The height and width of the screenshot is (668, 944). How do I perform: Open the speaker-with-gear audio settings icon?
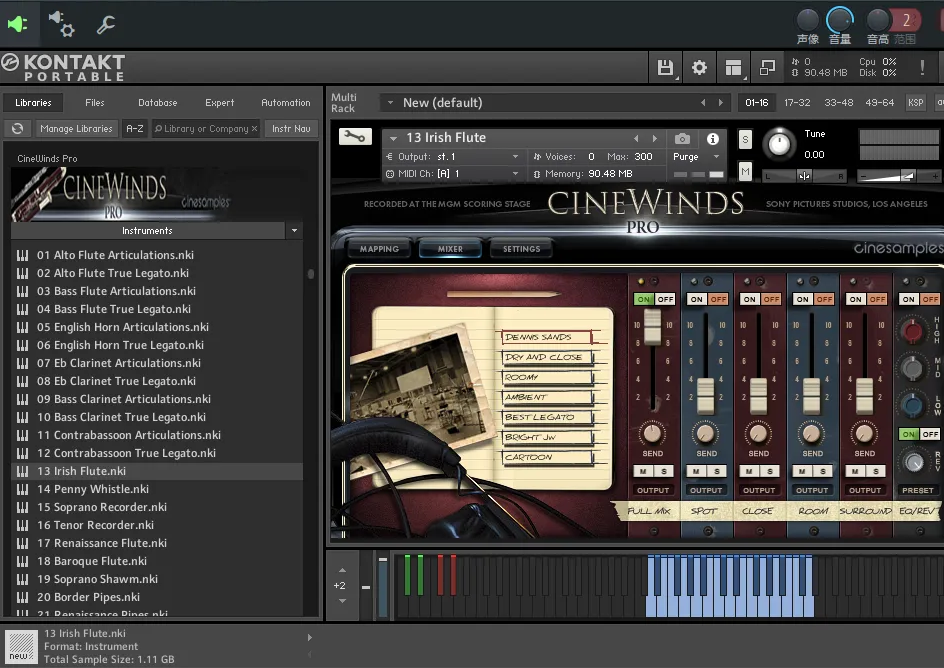(61, 24)
